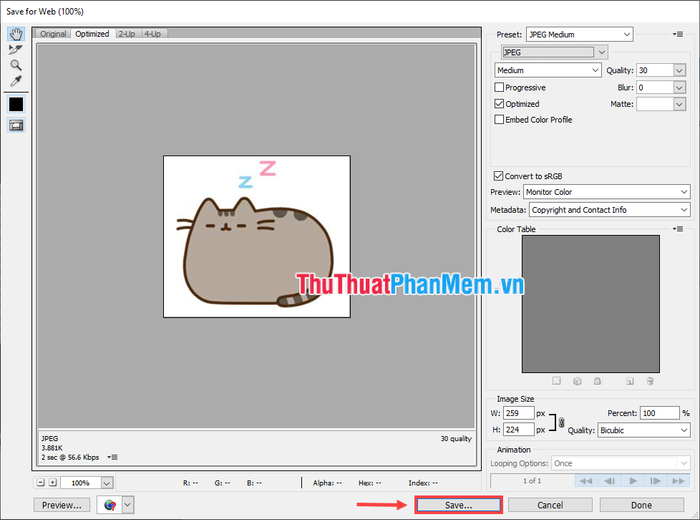The image size is (700, 520).
Task: Click the play animation button
Action: pos(633,481)
